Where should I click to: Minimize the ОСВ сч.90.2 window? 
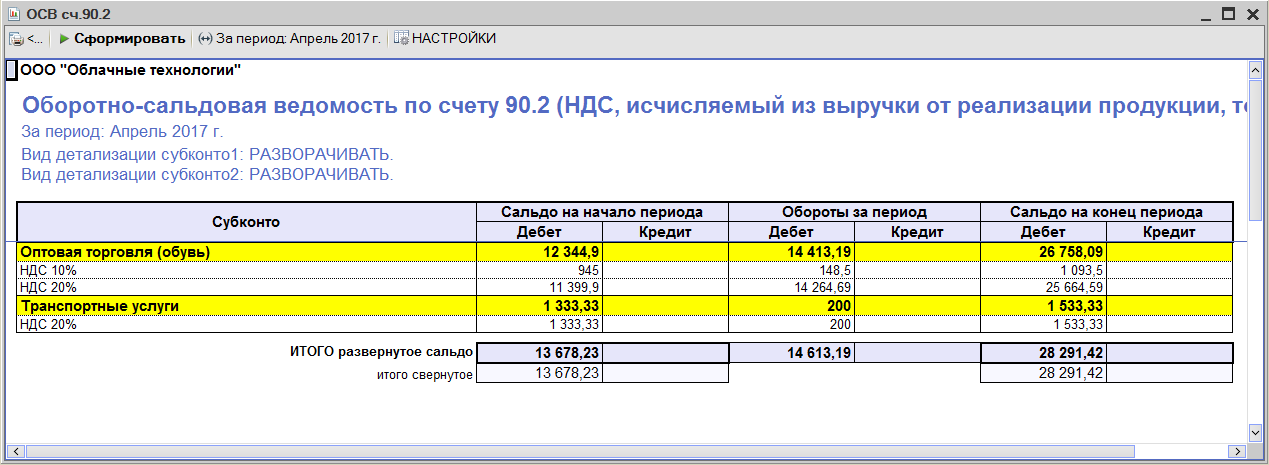pyautogui.click(x=1204, y=13)
